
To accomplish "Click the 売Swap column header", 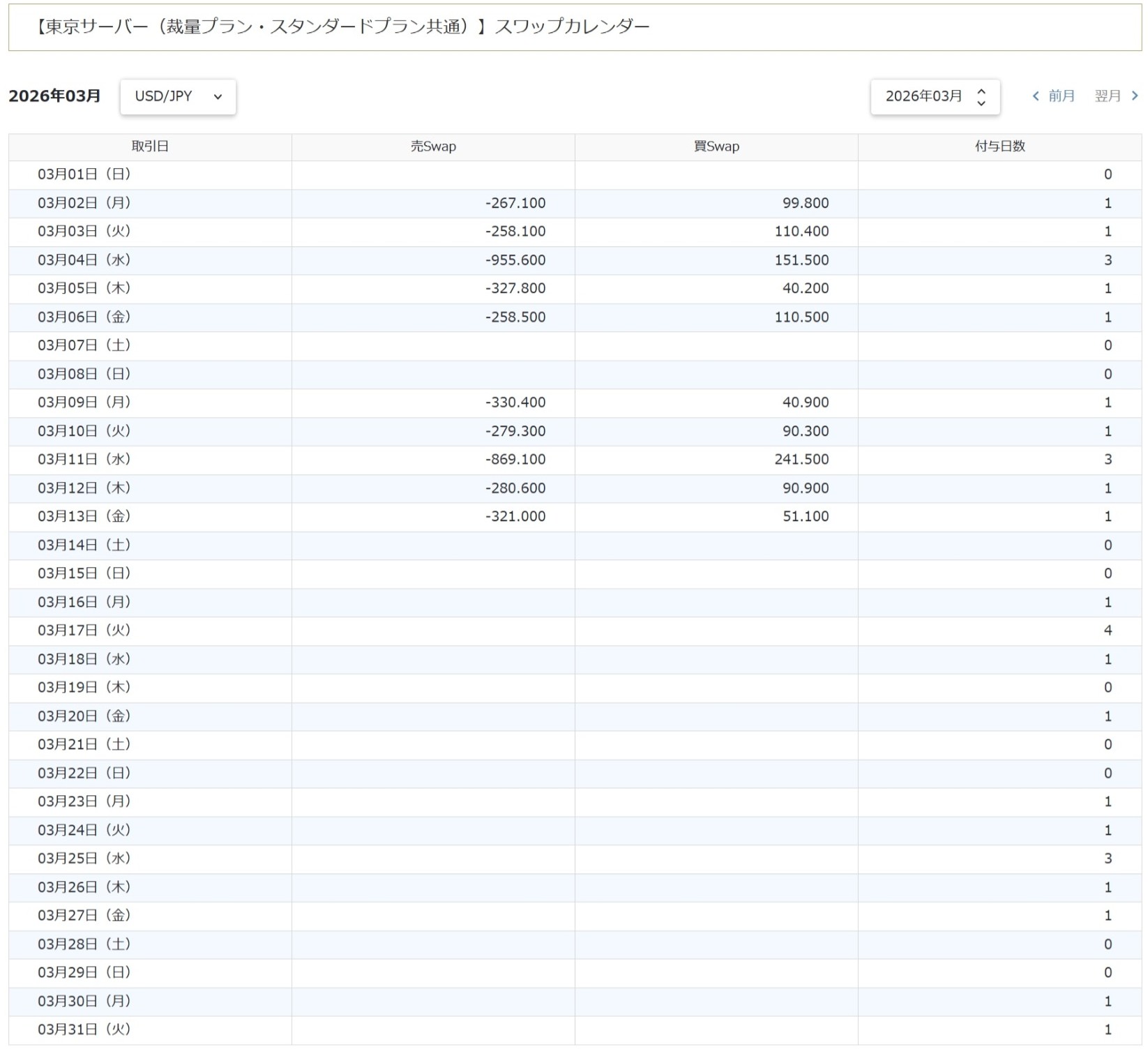I will [x=433, y=146].
